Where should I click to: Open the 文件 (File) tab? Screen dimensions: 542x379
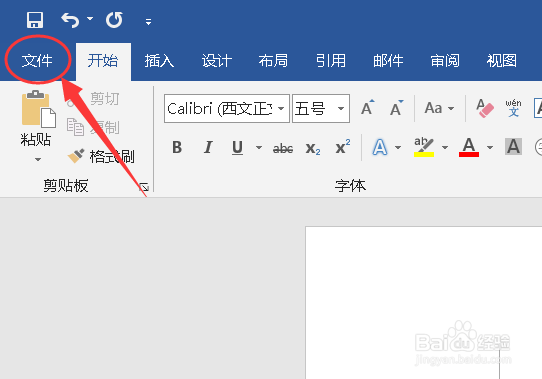coord(37,61)
